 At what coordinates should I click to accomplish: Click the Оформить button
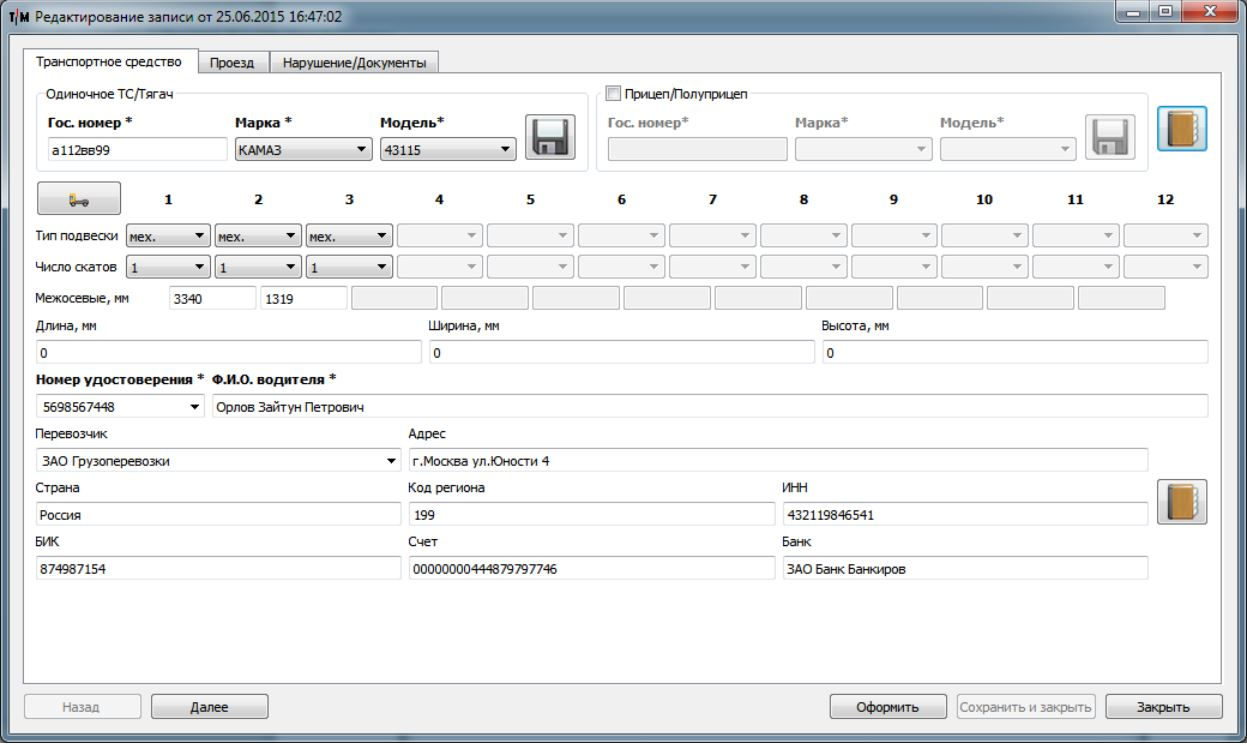pos(887,707)
